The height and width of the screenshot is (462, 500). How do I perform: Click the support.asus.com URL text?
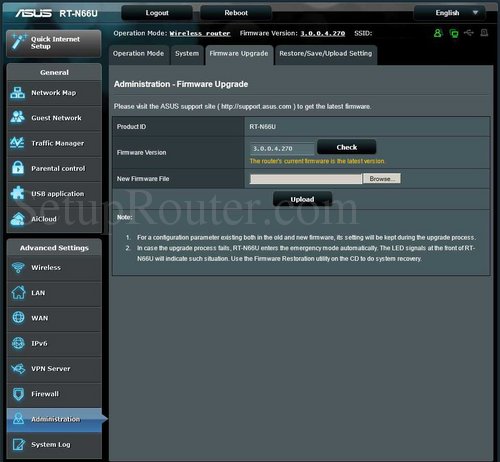point(256,106)
